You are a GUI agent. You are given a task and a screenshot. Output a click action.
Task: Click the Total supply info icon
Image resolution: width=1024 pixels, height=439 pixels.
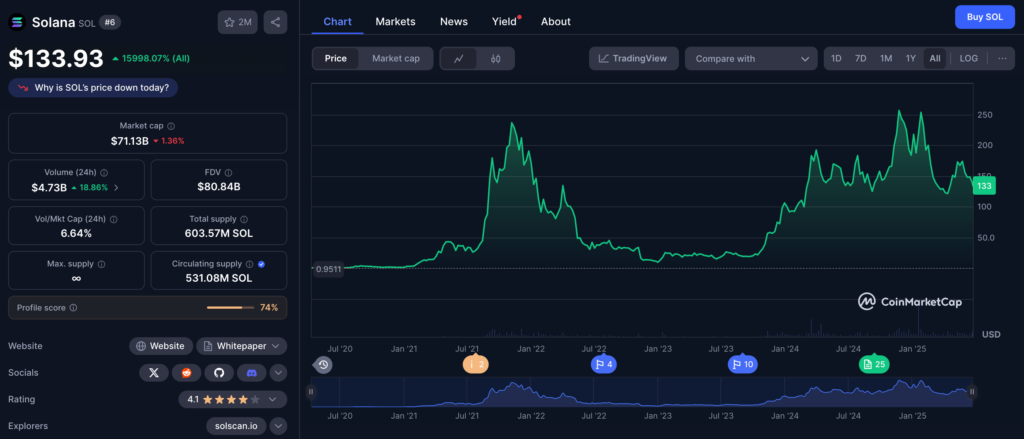pos(244,219)
